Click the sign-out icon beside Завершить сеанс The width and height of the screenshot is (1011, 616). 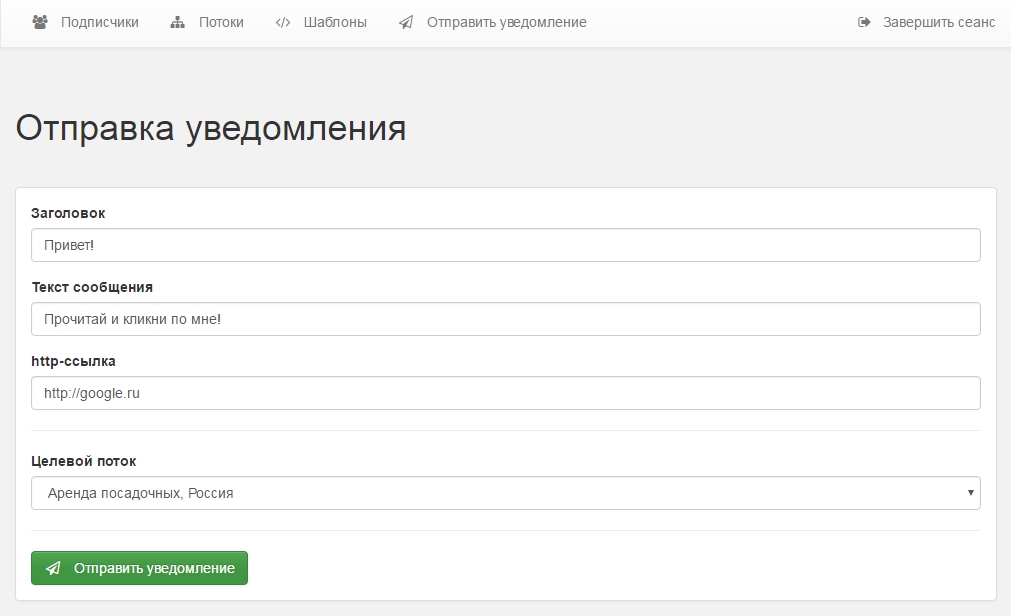pos(865,22)
